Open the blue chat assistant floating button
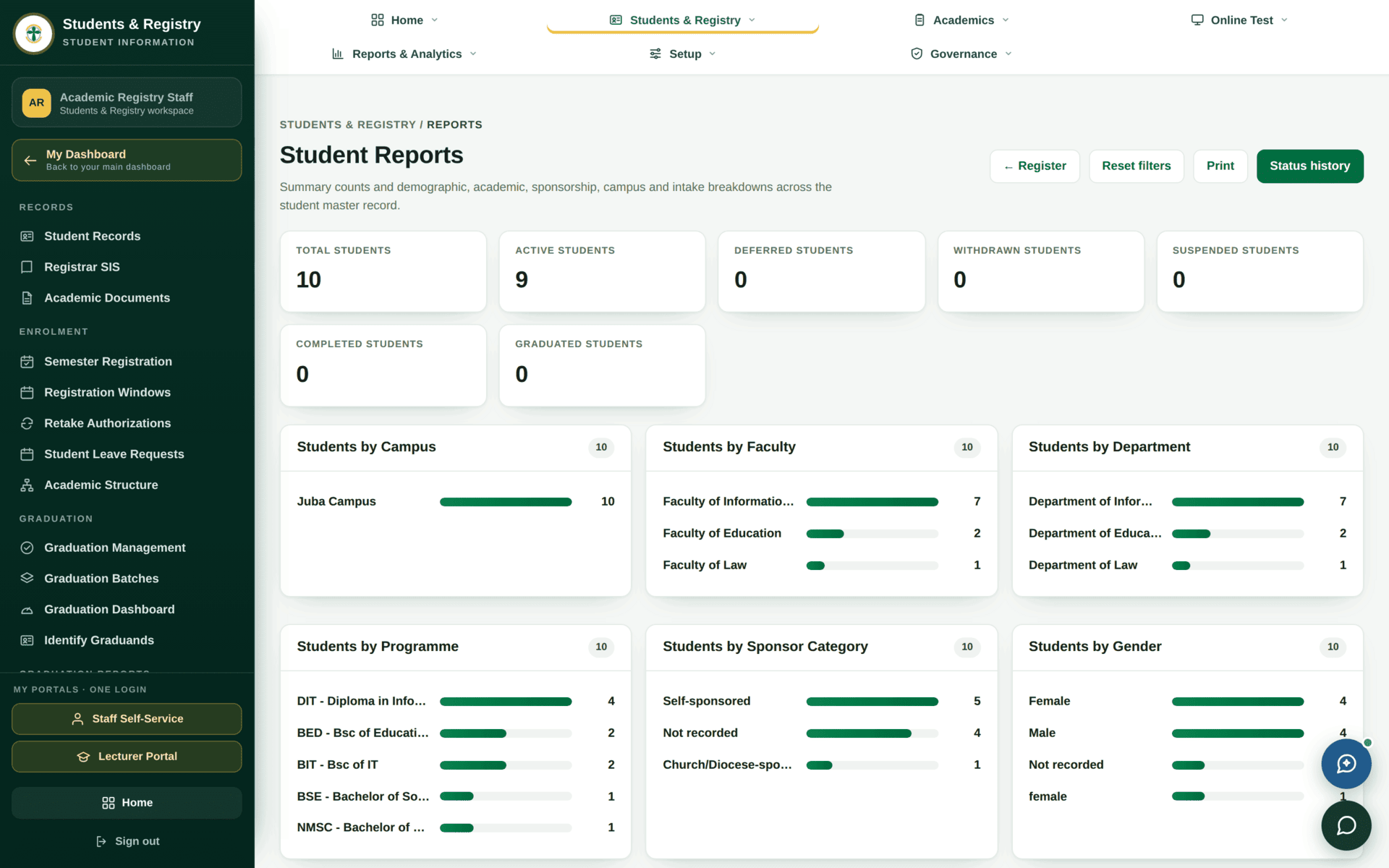Image resolution: width=1389 pixels, height=868 pixels. 1346,764
